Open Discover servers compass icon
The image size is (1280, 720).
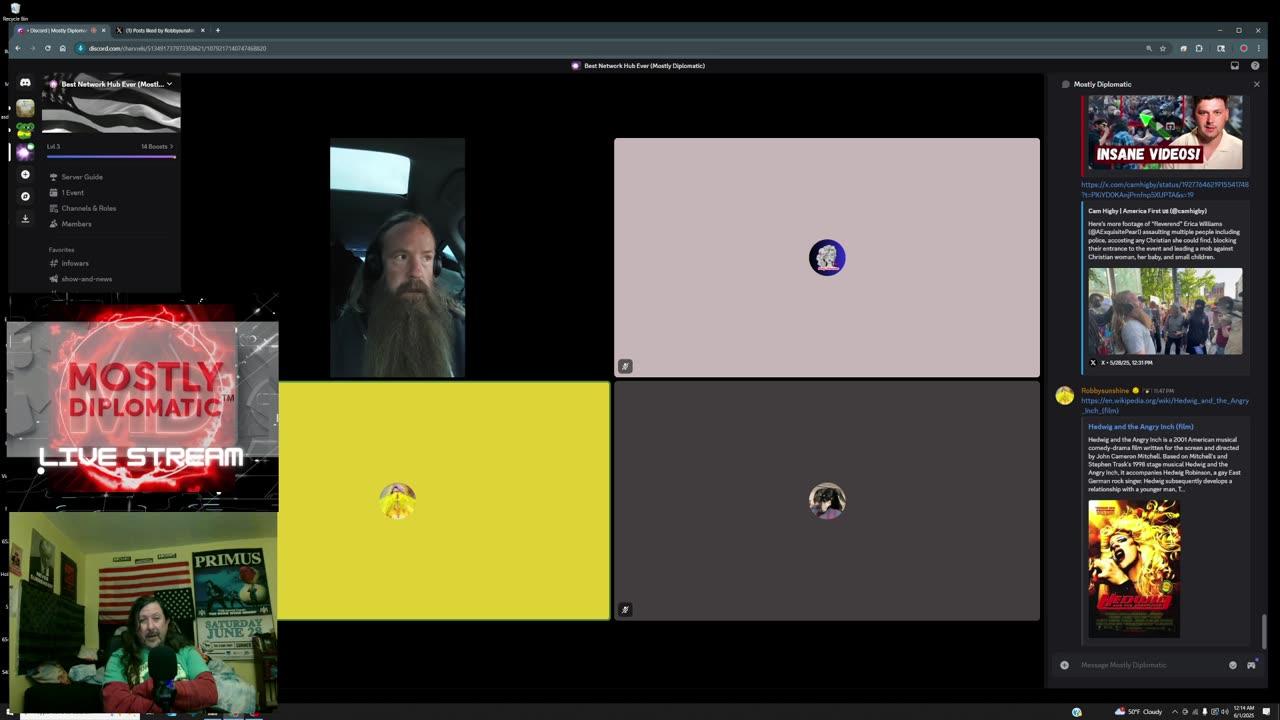tap(25, 196)
